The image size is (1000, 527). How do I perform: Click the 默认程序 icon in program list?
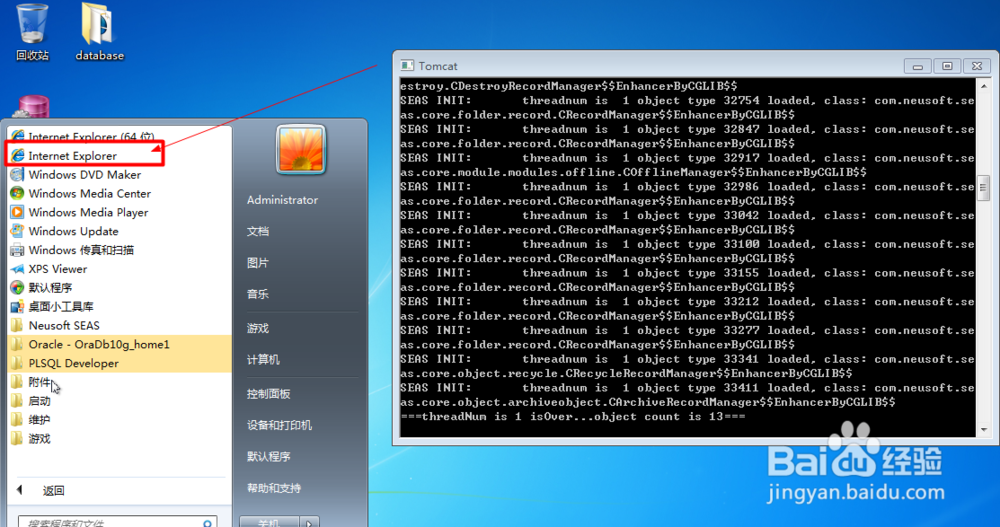point(18,288)
